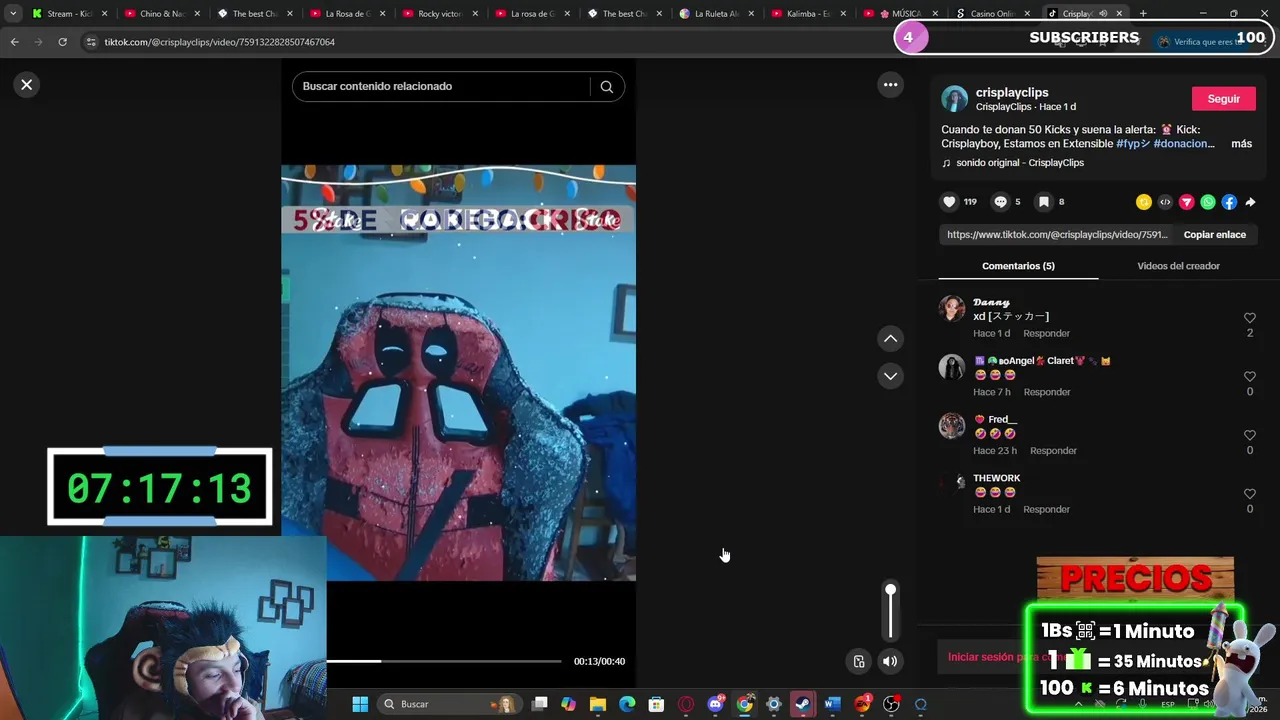Like Angel Claret's comment heart
Viewport: 1280px width, 720px height.
pyautogui.click(x=1249, y=377)
